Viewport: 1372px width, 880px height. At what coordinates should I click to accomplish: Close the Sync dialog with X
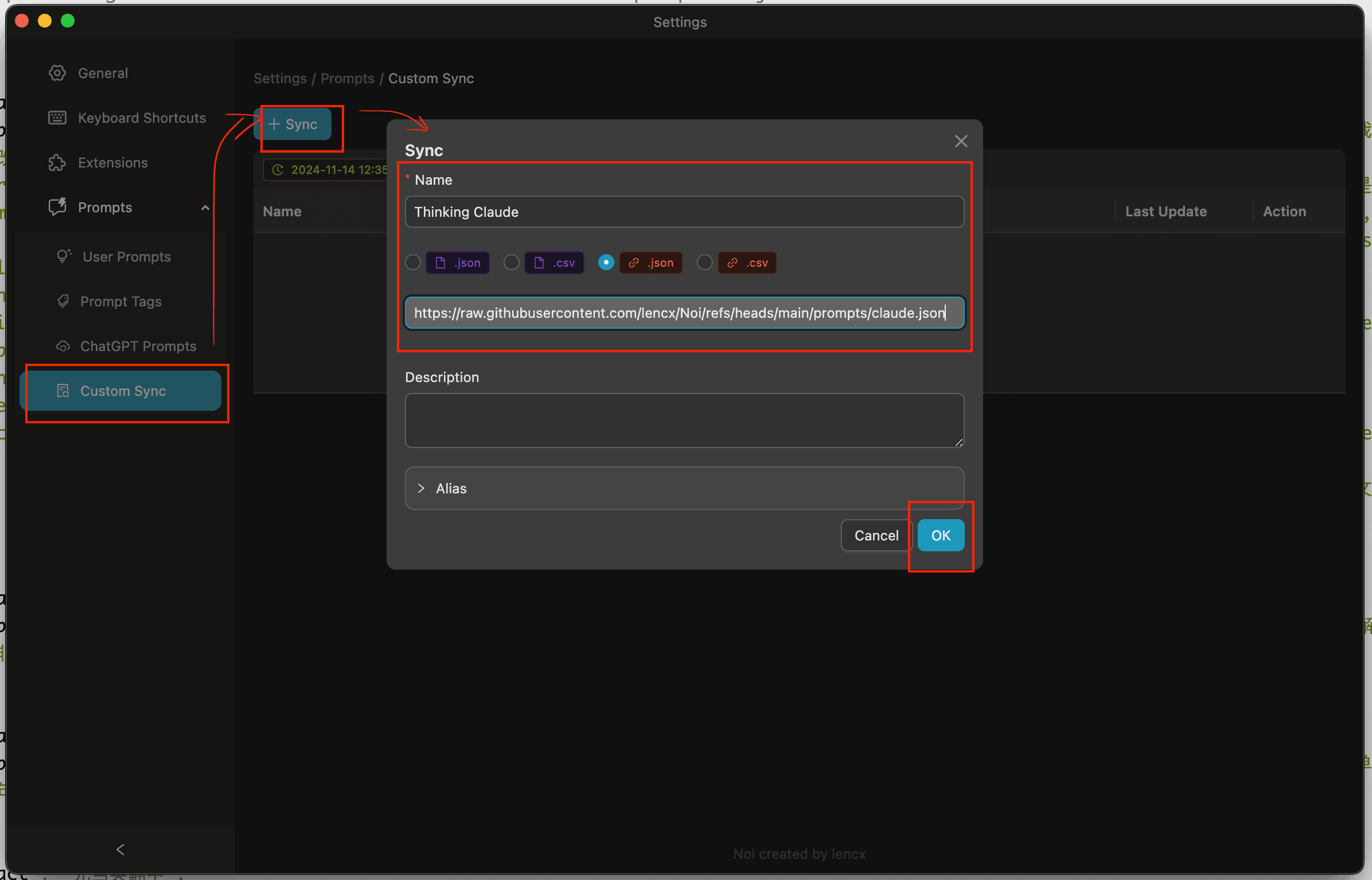961,141
